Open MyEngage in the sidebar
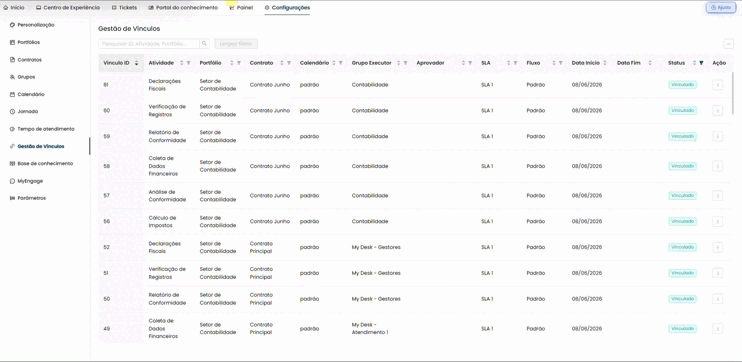Screen dimensions: 742x362 click(26, 181)
